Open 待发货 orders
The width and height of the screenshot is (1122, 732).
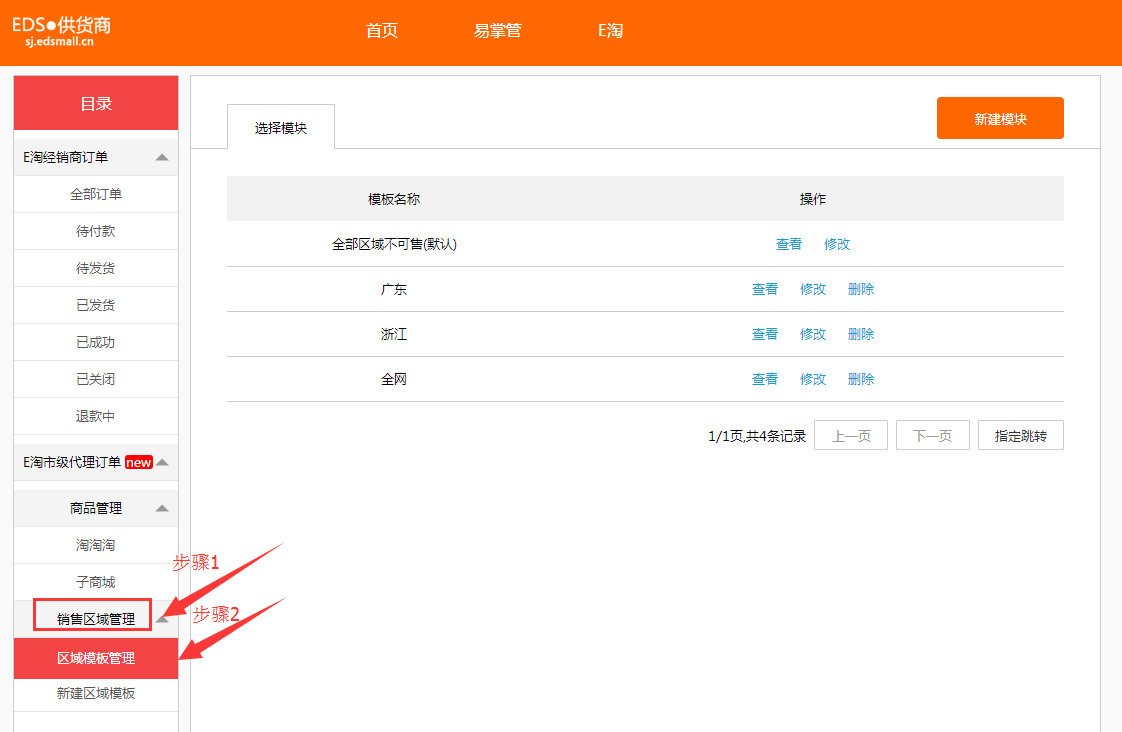(96, 268)
